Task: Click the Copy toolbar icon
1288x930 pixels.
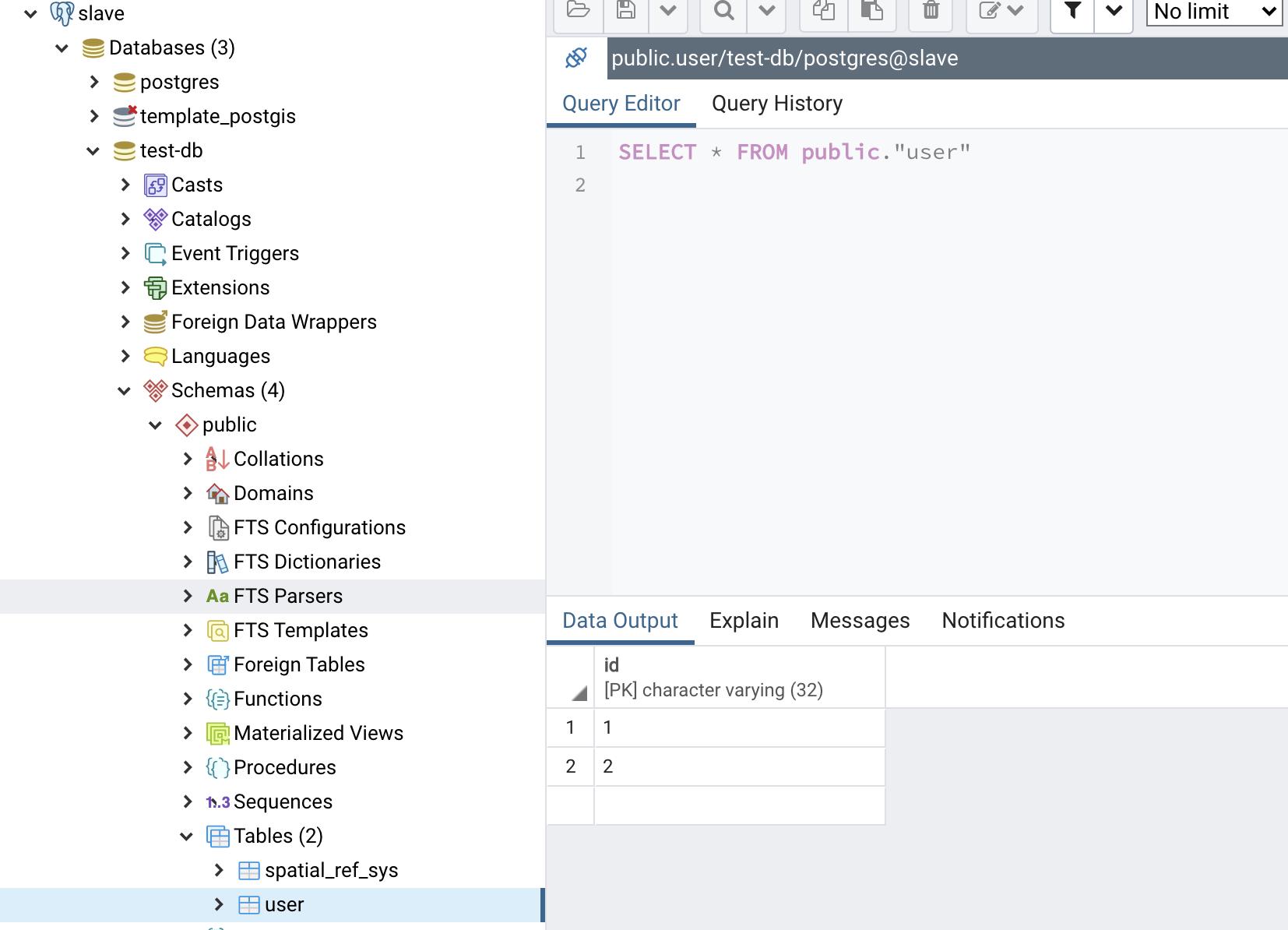Action: click(824, 10)
